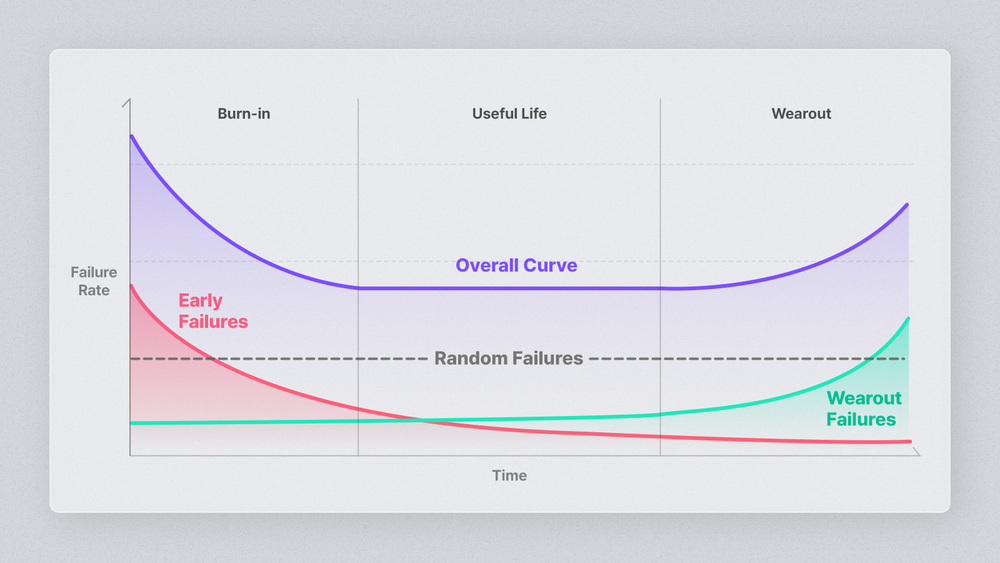Click the purple curve's starting peak at left
Screen dimensions: 1000x563
point(131,136)
